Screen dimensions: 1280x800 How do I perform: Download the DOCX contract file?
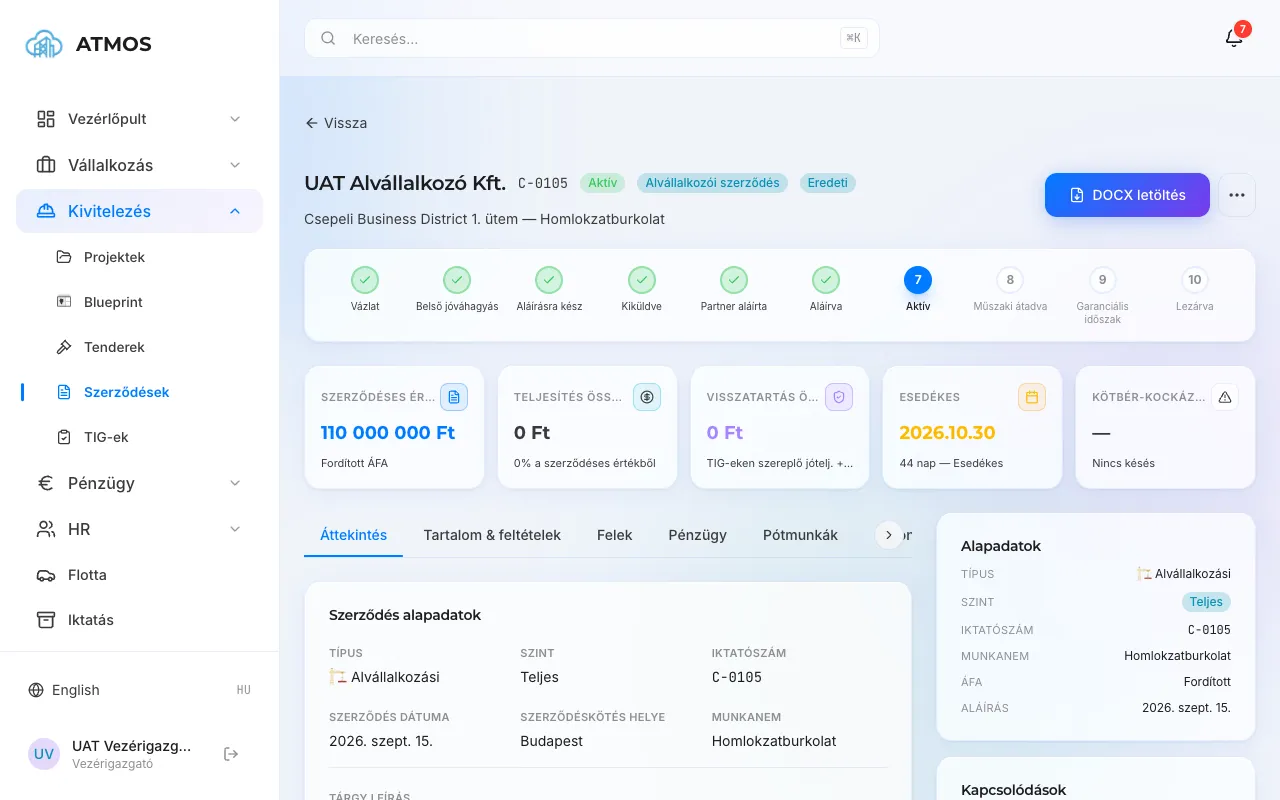[1127, 195]
